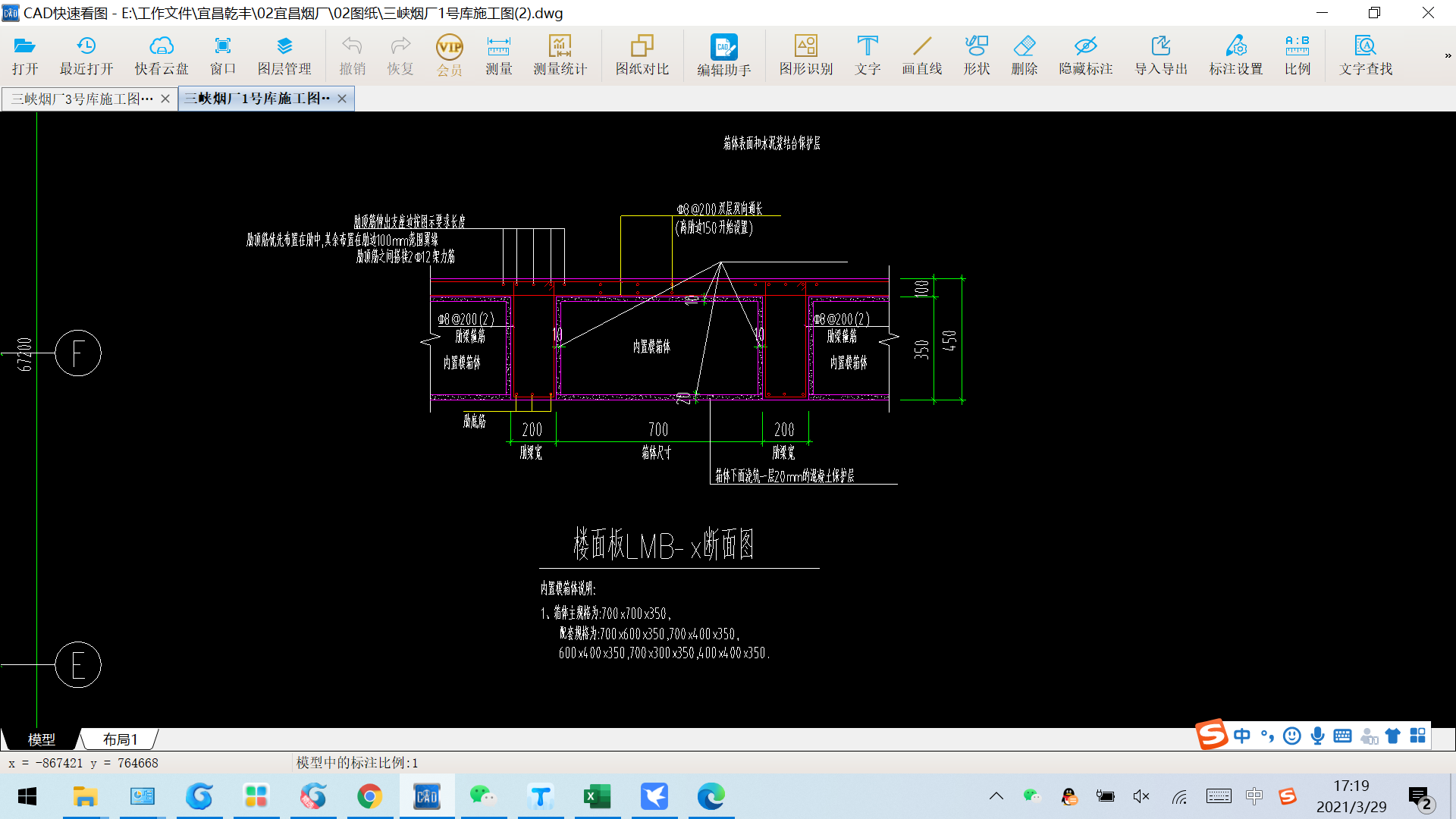Toggle 隐藏标注 hide annotations

click(x=1085, y=56)
